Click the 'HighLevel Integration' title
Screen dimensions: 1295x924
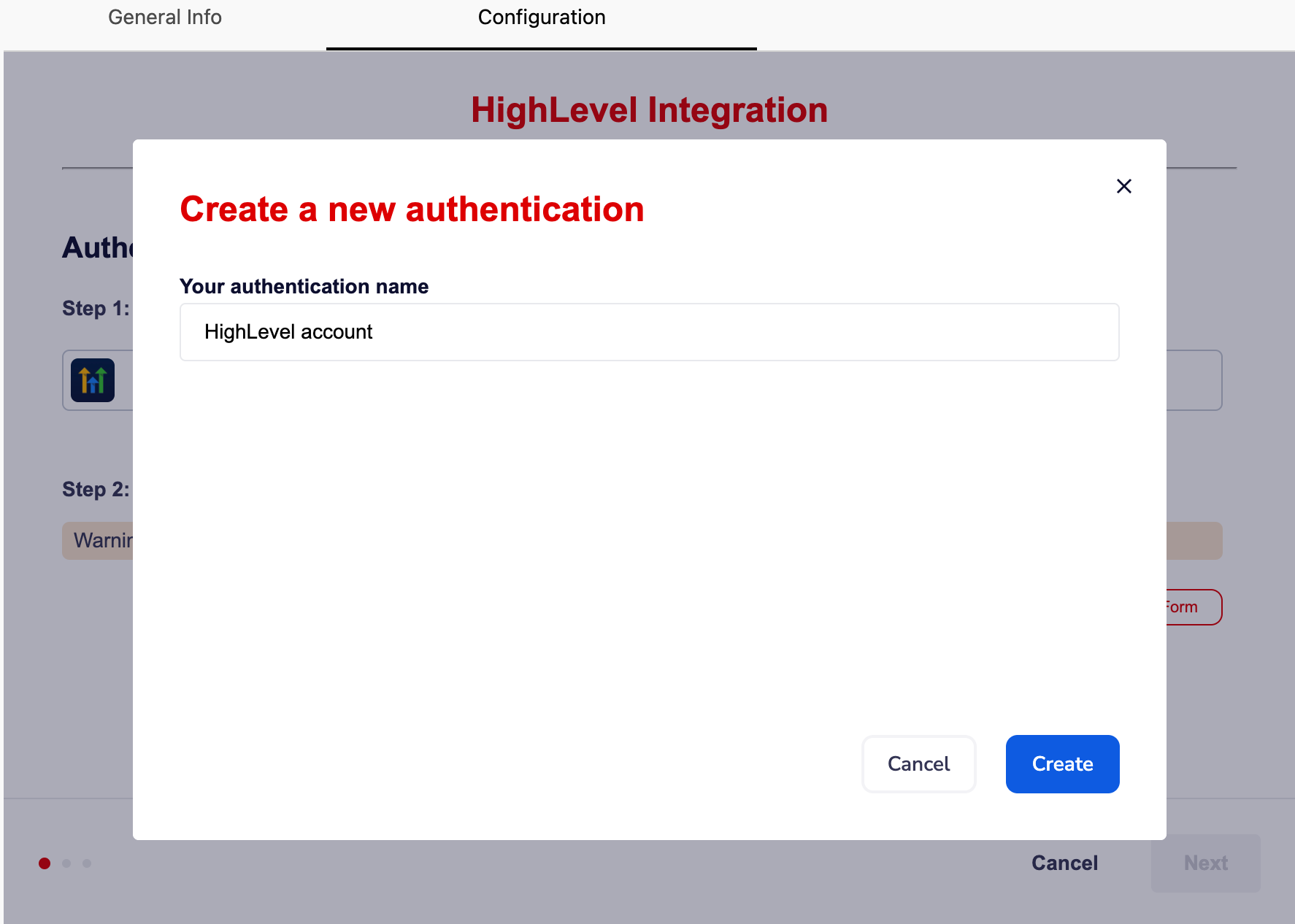(649, 110)
